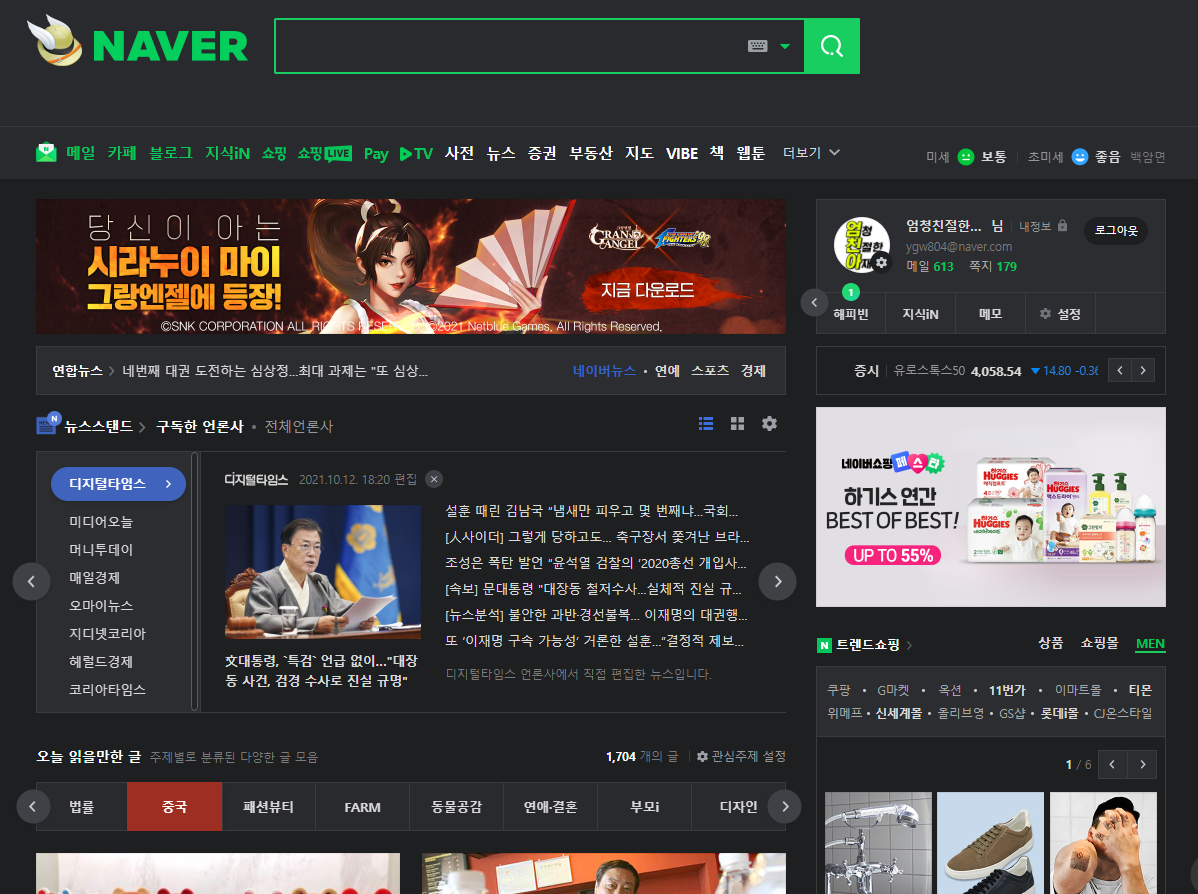Open the Naver TV play icon link

click(416, 154)
